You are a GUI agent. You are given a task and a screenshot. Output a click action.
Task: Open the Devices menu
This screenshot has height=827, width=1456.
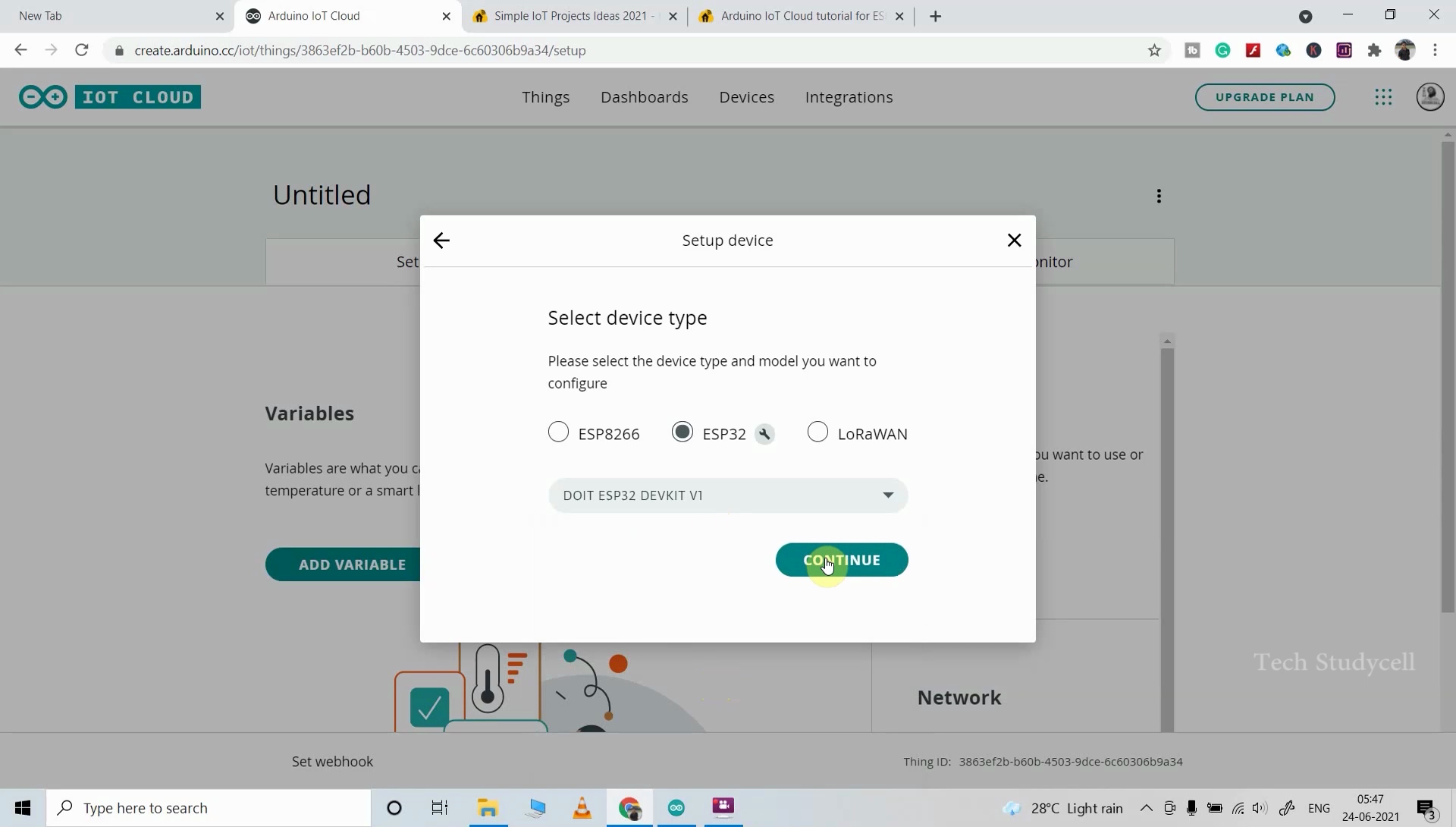747,97
